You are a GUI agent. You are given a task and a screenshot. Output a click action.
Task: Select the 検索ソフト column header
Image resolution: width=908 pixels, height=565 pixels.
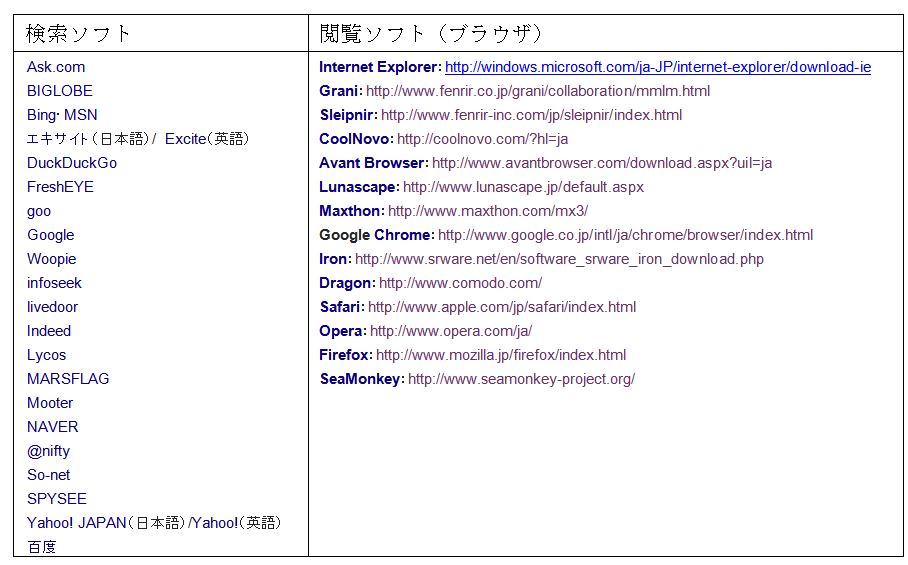(79, 34)
